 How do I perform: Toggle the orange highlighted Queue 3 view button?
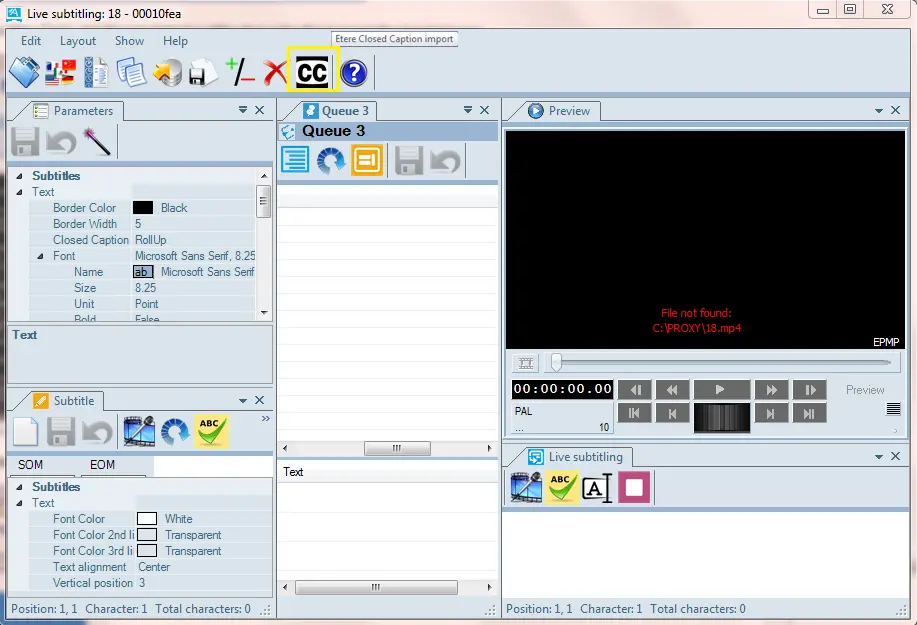367,160
